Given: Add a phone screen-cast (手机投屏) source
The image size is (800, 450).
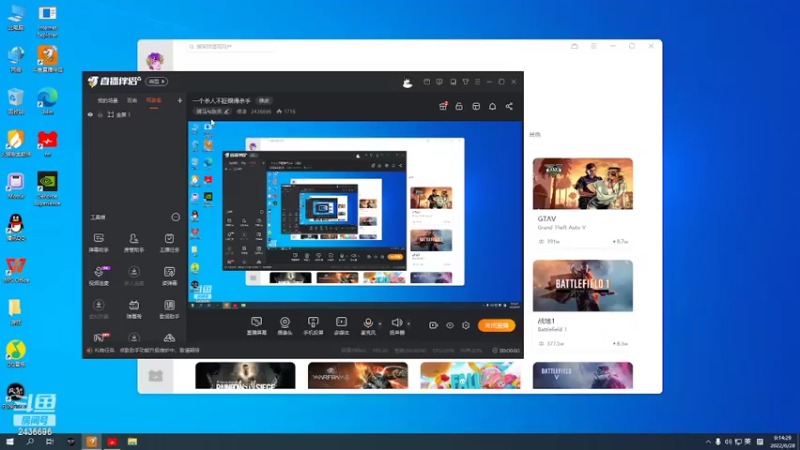Looking at the screenshot, I should (x=313, y=326).
